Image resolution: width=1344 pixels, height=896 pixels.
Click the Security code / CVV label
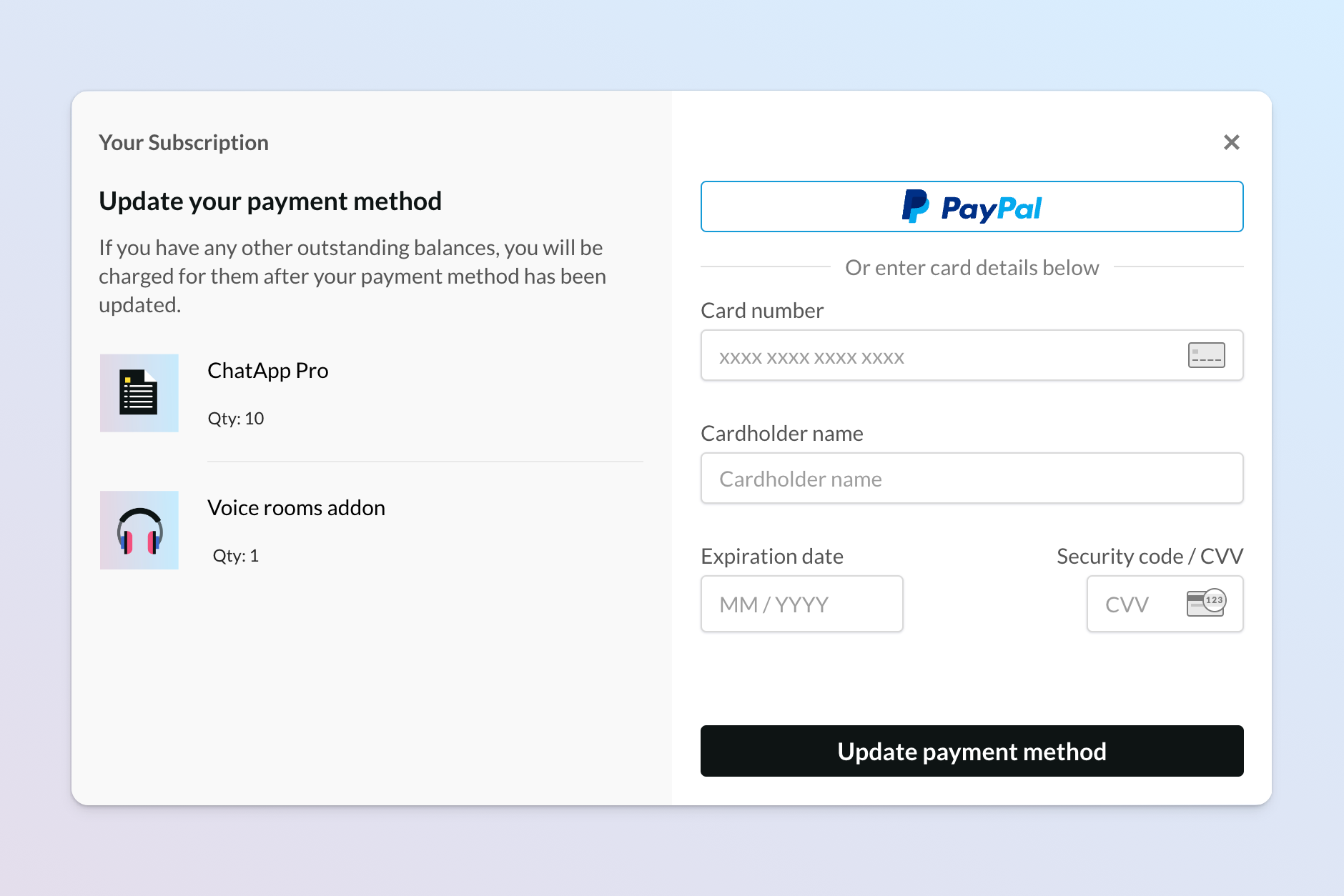[1149, 556]
